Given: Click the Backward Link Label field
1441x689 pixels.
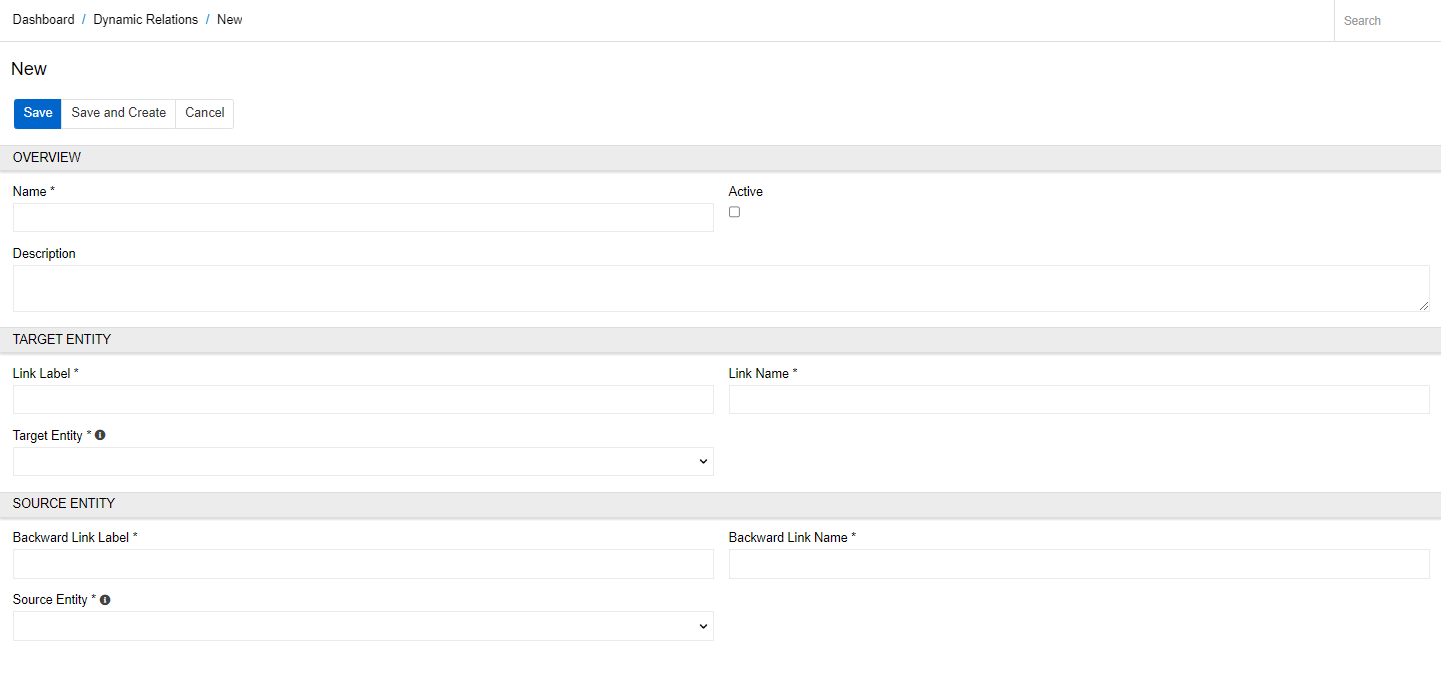Looking at the screenshot, I should pyautogui.click(x=363, y=564).
